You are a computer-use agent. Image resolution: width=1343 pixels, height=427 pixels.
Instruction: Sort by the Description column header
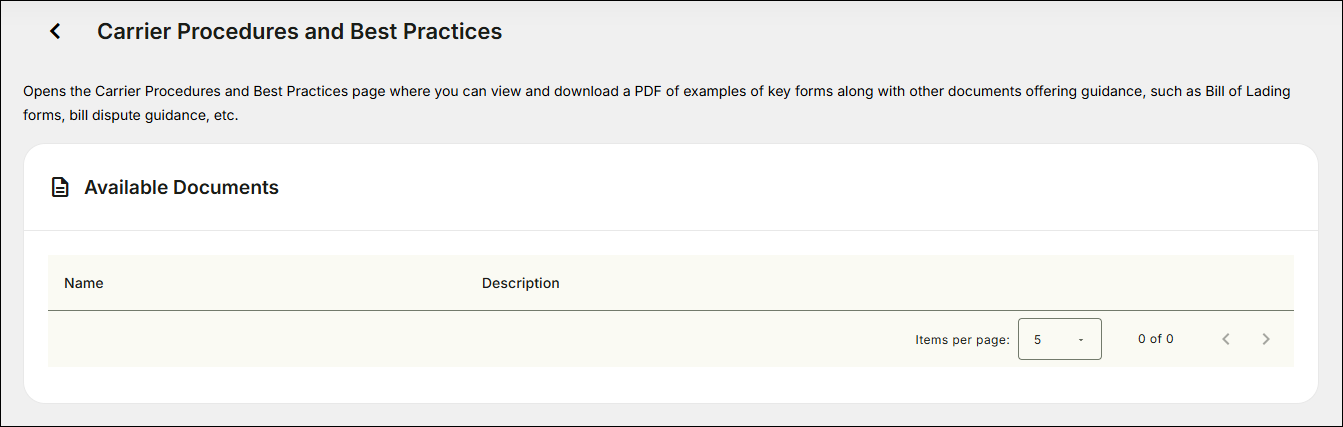[521, 283]
